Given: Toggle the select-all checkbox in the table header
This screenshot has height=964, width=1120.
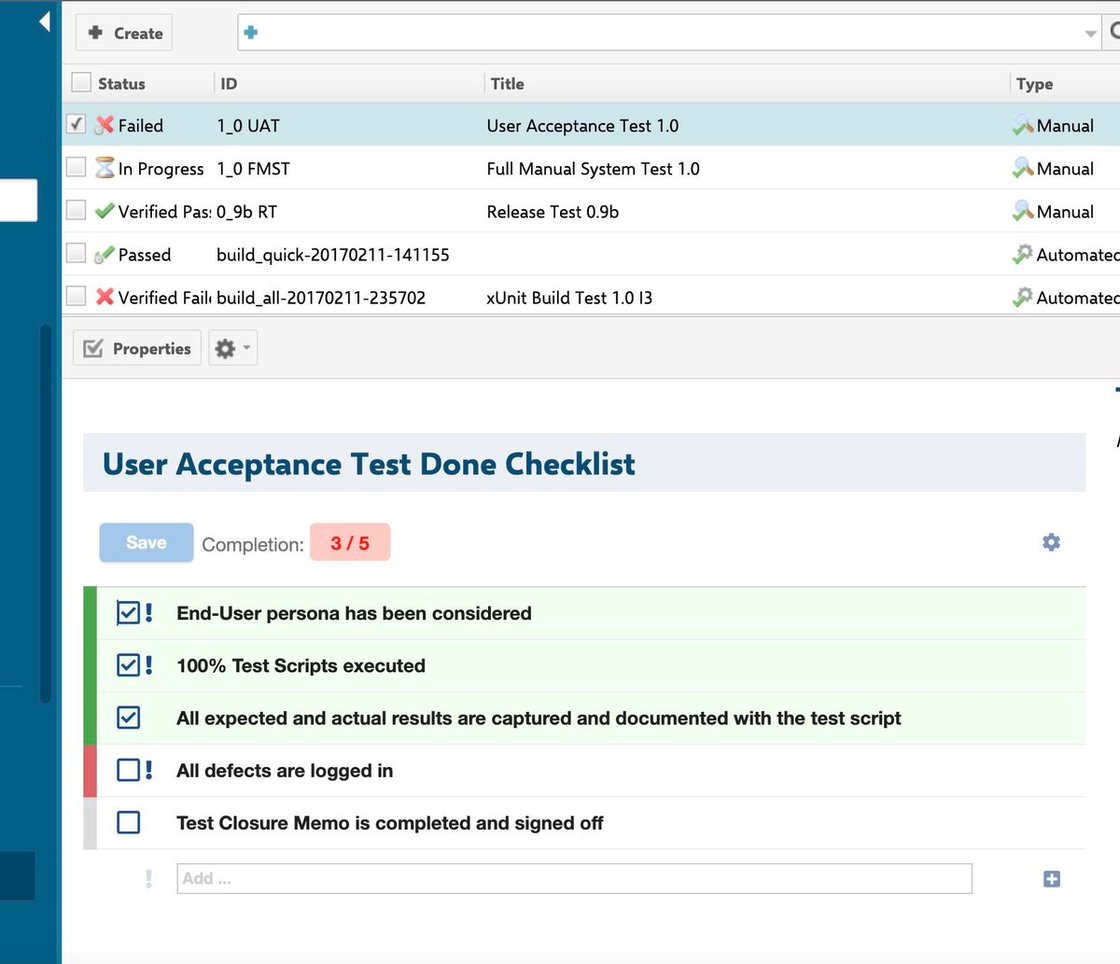Looking at the screenshot, I should click(x=81, y=83).
